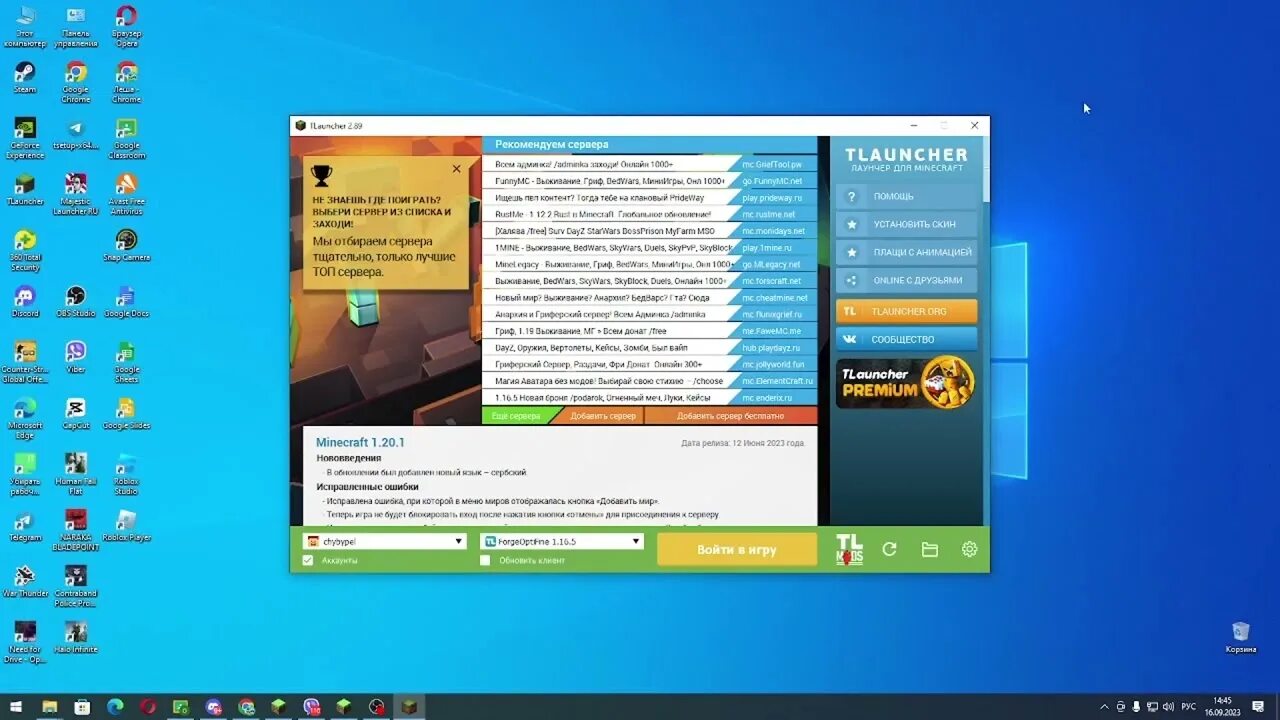Open the Помощь help button
This screenshot has width=1280, height=720.
[x=906, y=196]
